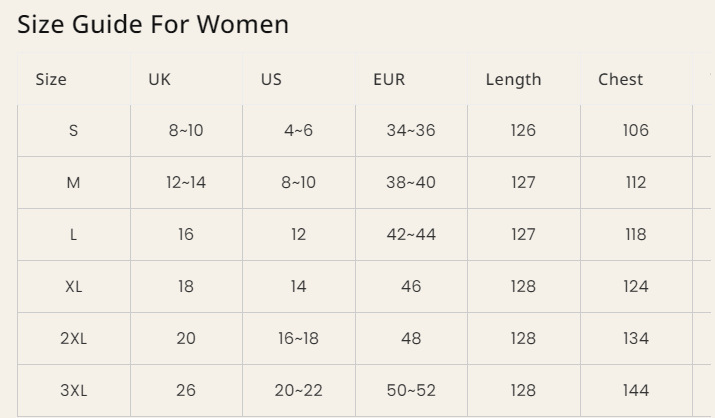Select UK size 26 cell
The width and height of the screenshot is (715, 418).
186,391
